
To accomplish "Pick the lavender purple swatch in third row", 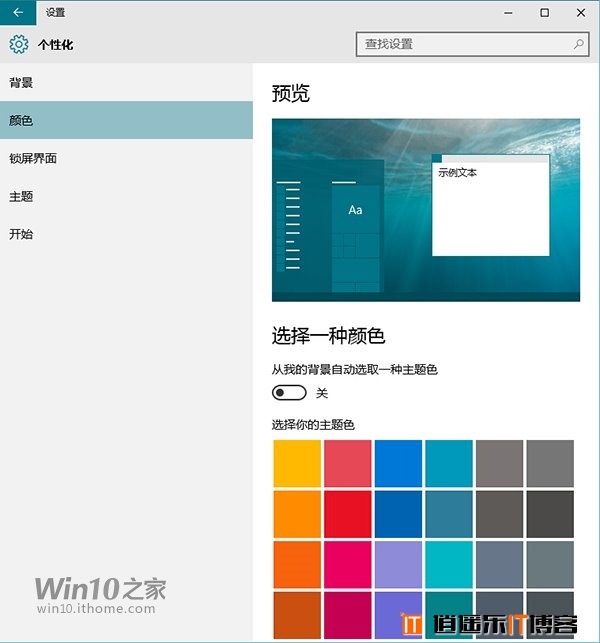I will point(398,565).
